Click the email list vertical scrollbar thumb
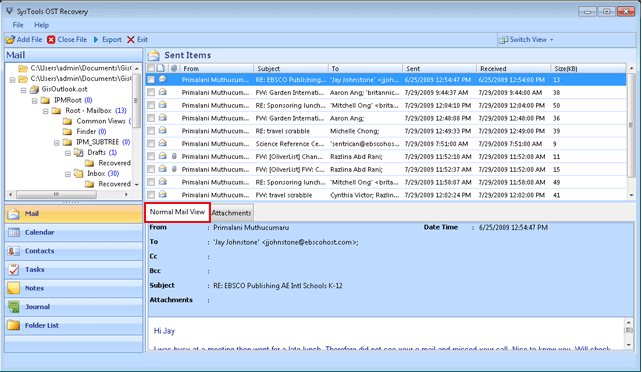 tap(631, 125)
